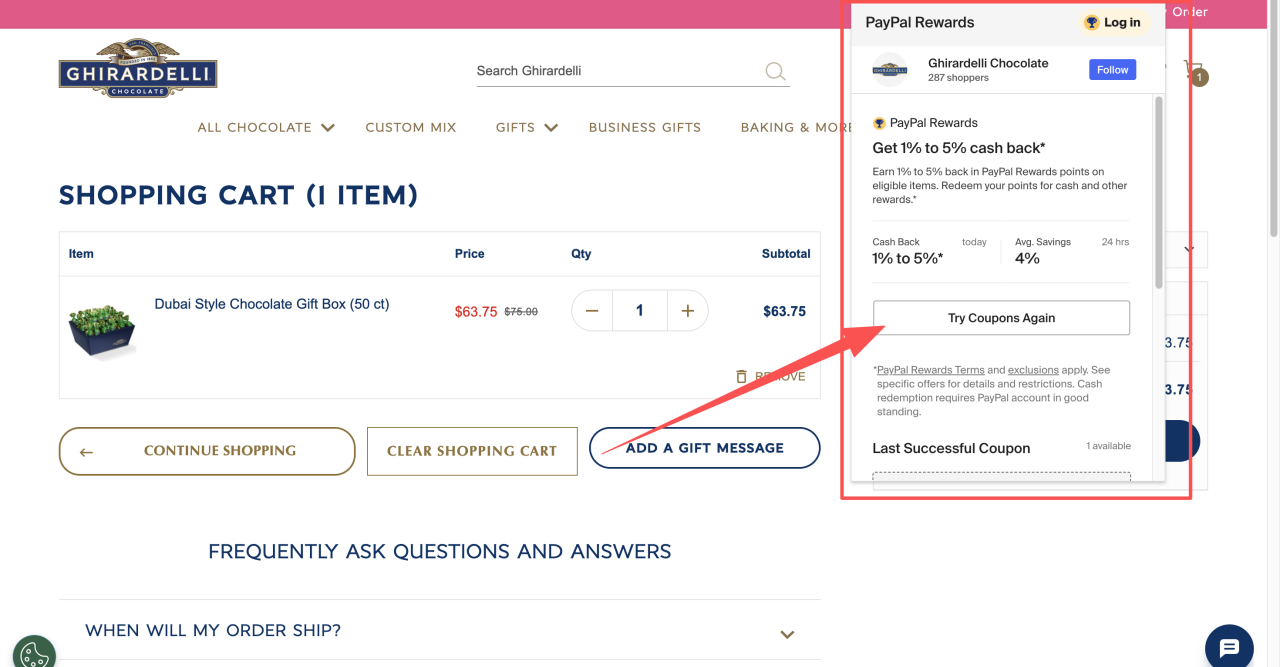Open the chat bubble in the corner

(x=1229, y=645)
